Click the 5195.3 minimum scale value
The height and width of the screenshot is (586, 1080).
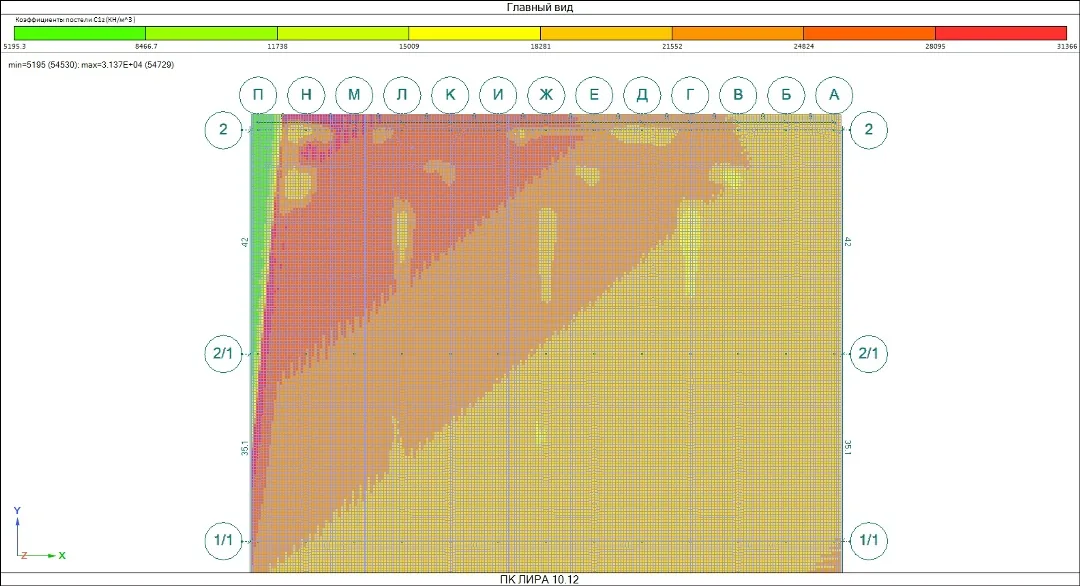[14, 47]
